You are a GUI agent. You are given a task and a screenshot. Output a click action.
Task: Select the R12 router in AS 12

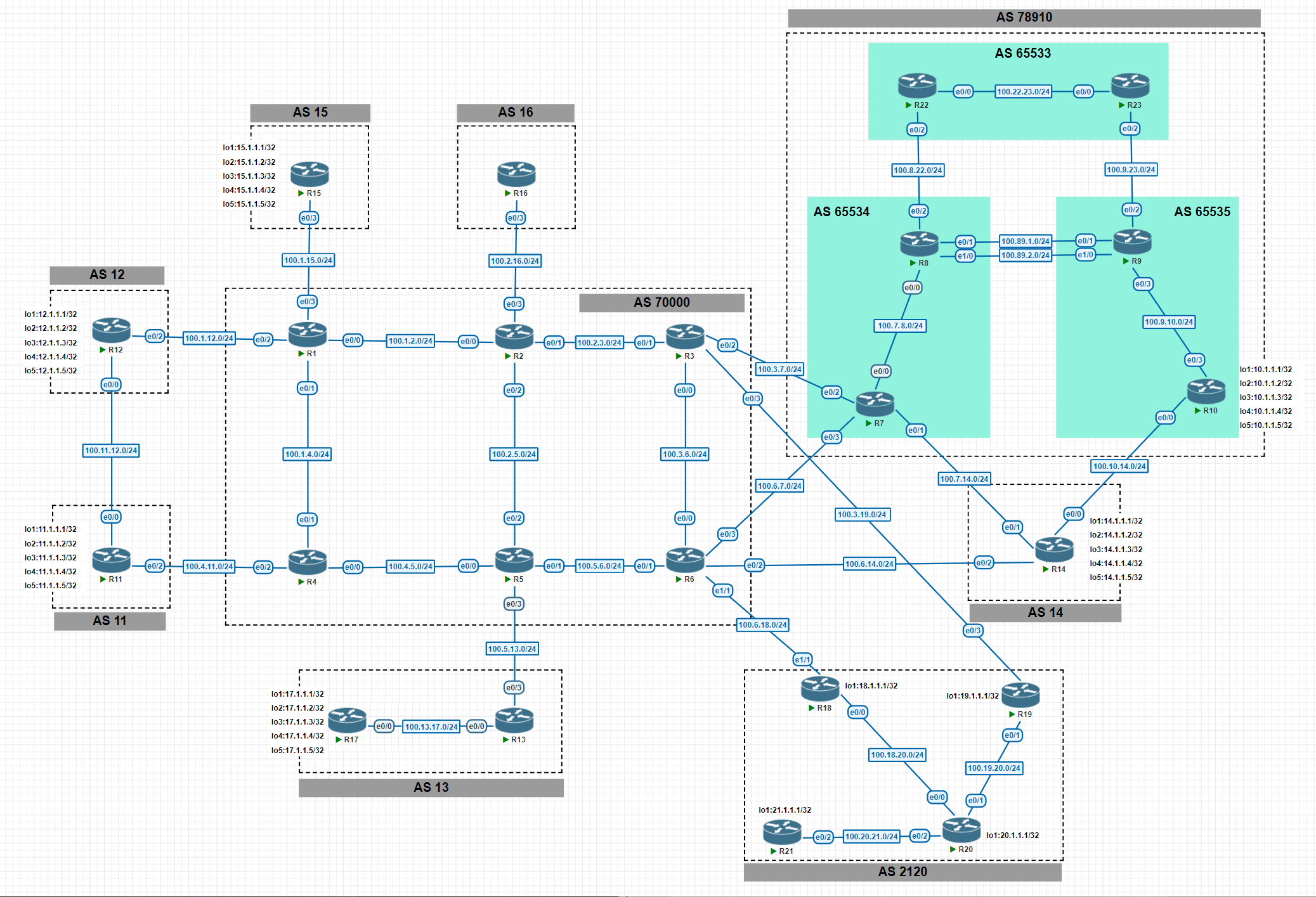click(112, 331)
